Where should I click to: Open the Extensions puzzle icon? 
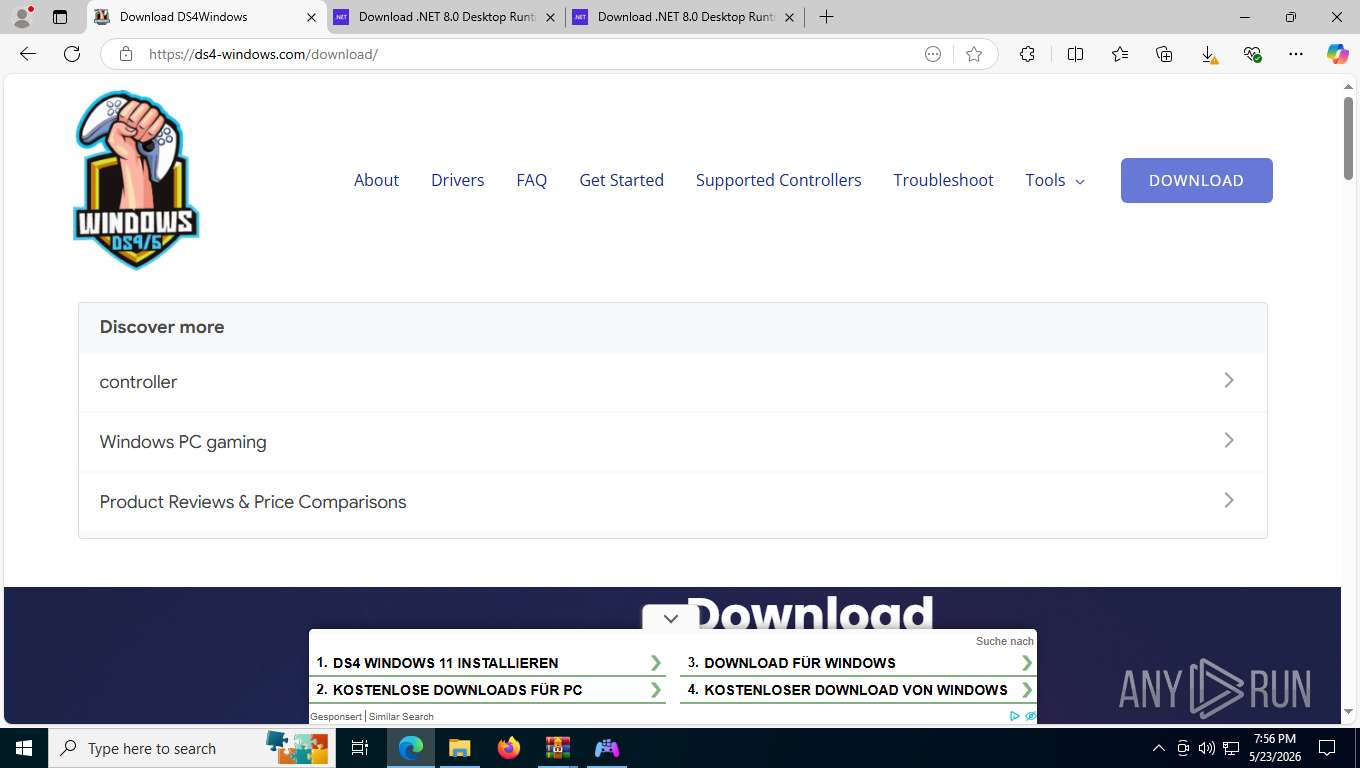[x=1027, y=54]
